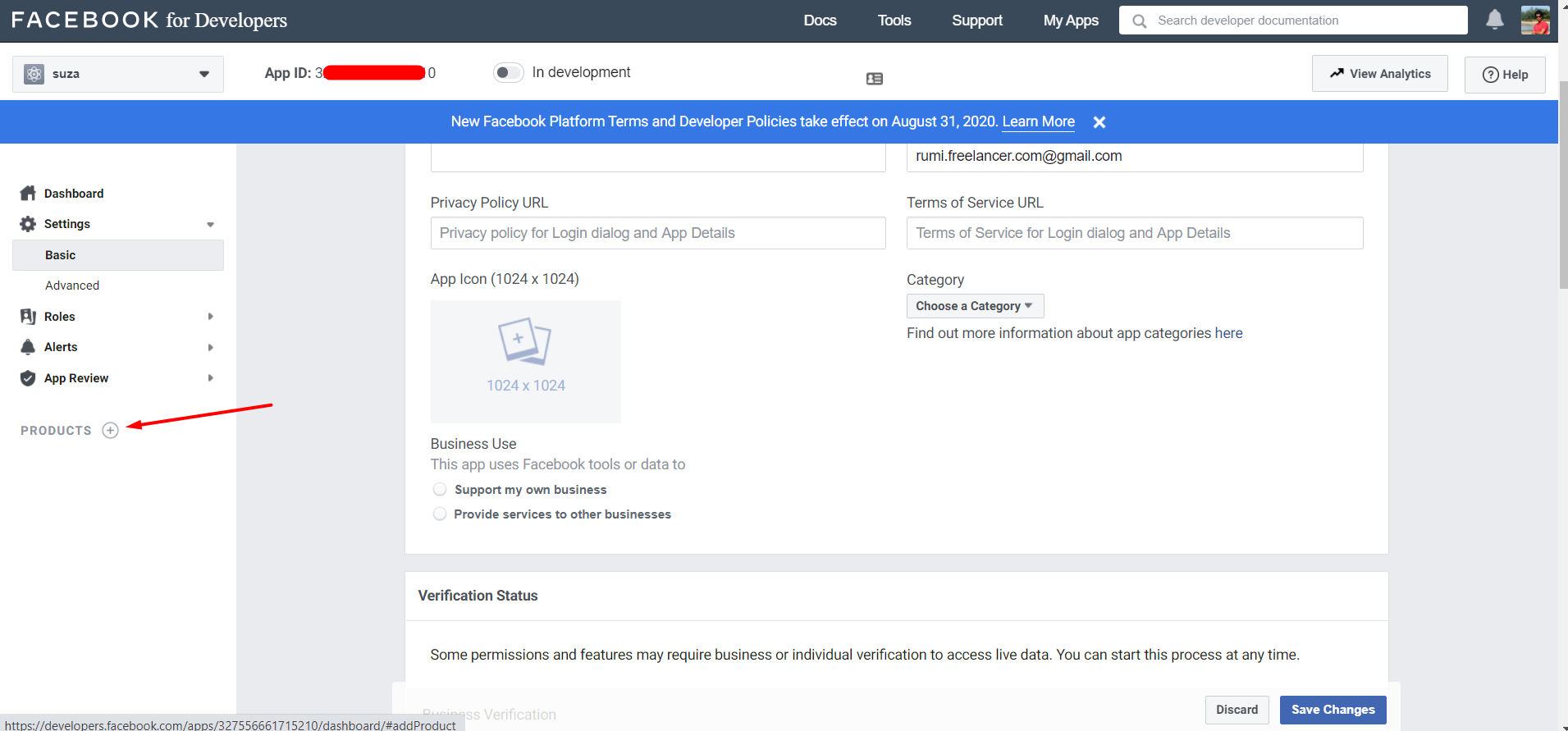Upload an image via the App Icon placeholder

(525, 362)
